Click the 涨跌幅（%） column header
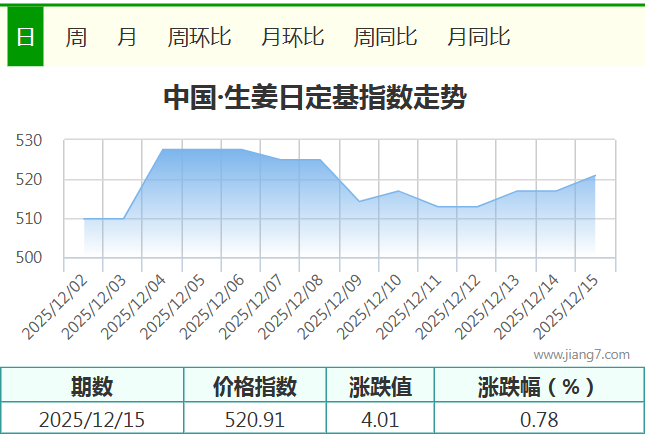 (x=538, y=386)
